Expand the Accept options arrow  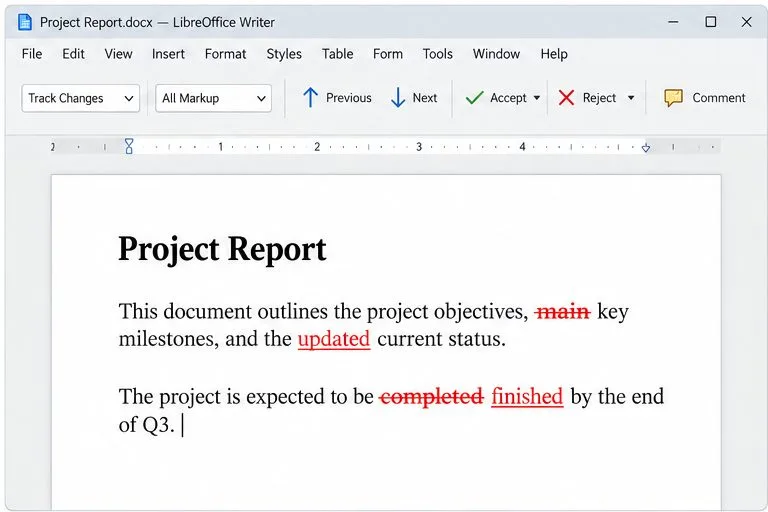537,98
